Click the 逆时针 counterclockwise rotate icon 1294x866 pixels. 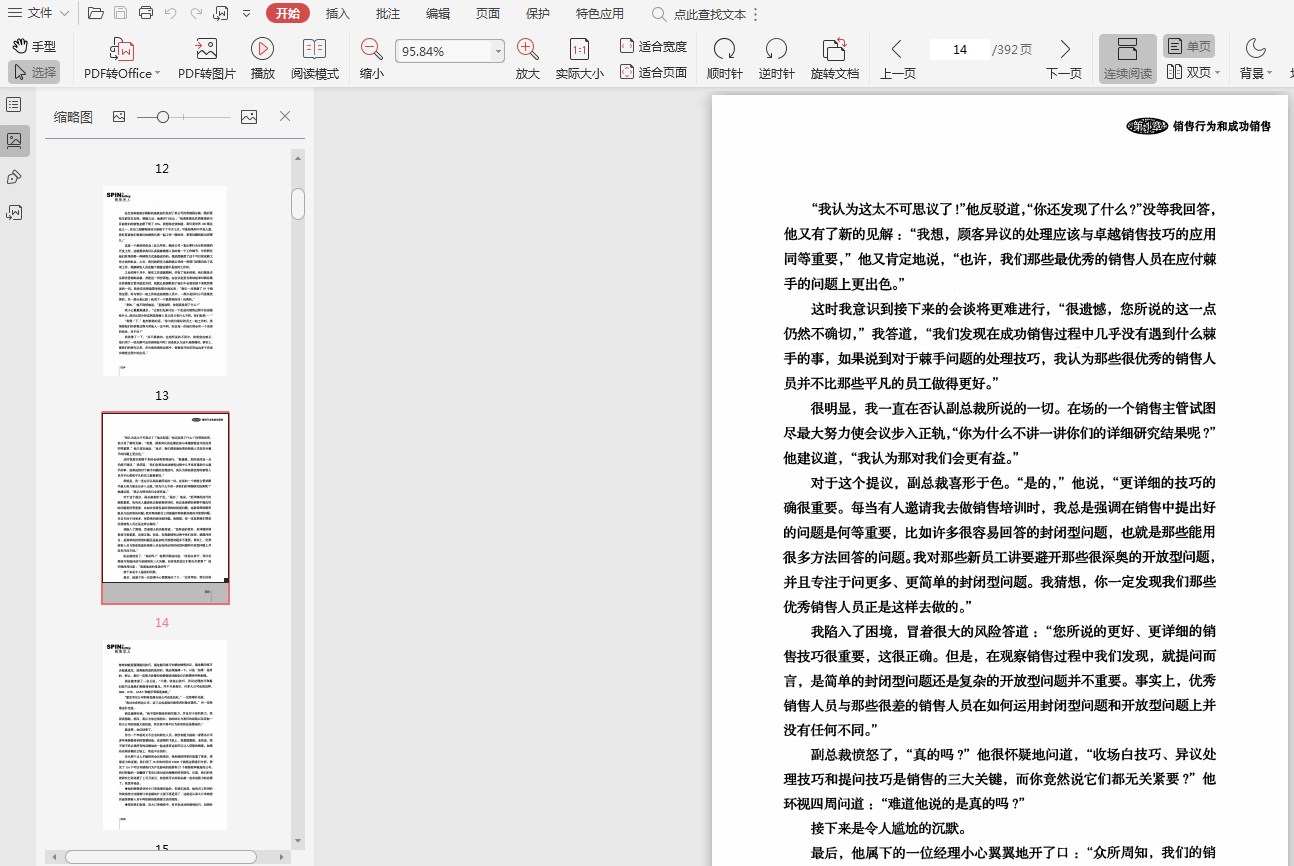coord(776,49)
